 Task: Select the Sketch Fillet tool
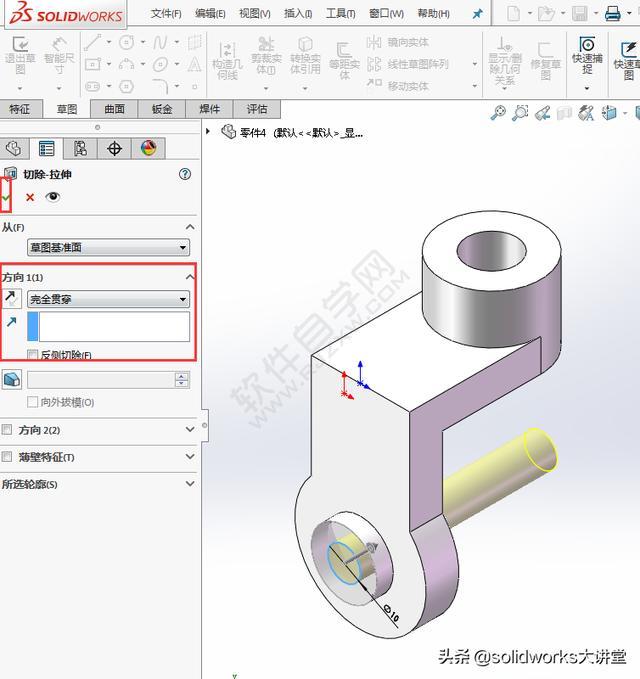160,86
